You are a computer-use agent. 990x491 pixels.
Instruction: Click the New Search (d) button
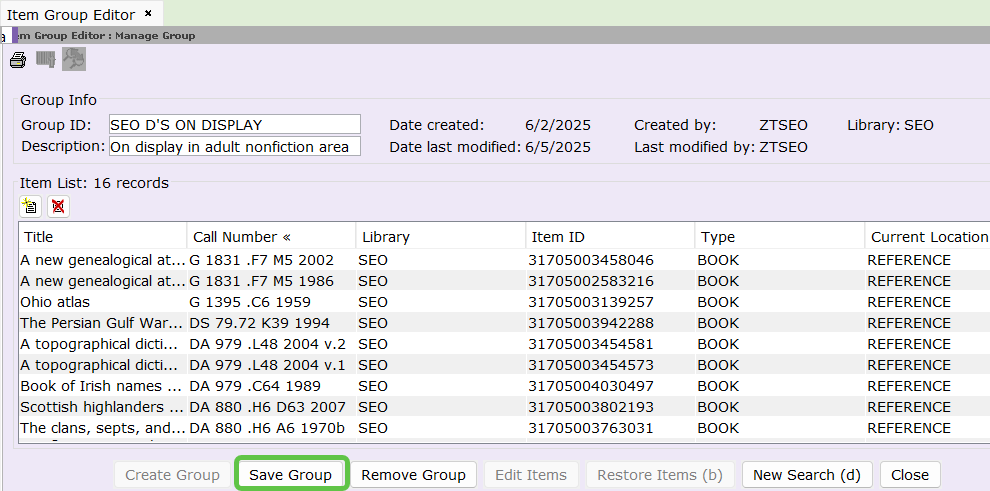(x=807, y=475)
